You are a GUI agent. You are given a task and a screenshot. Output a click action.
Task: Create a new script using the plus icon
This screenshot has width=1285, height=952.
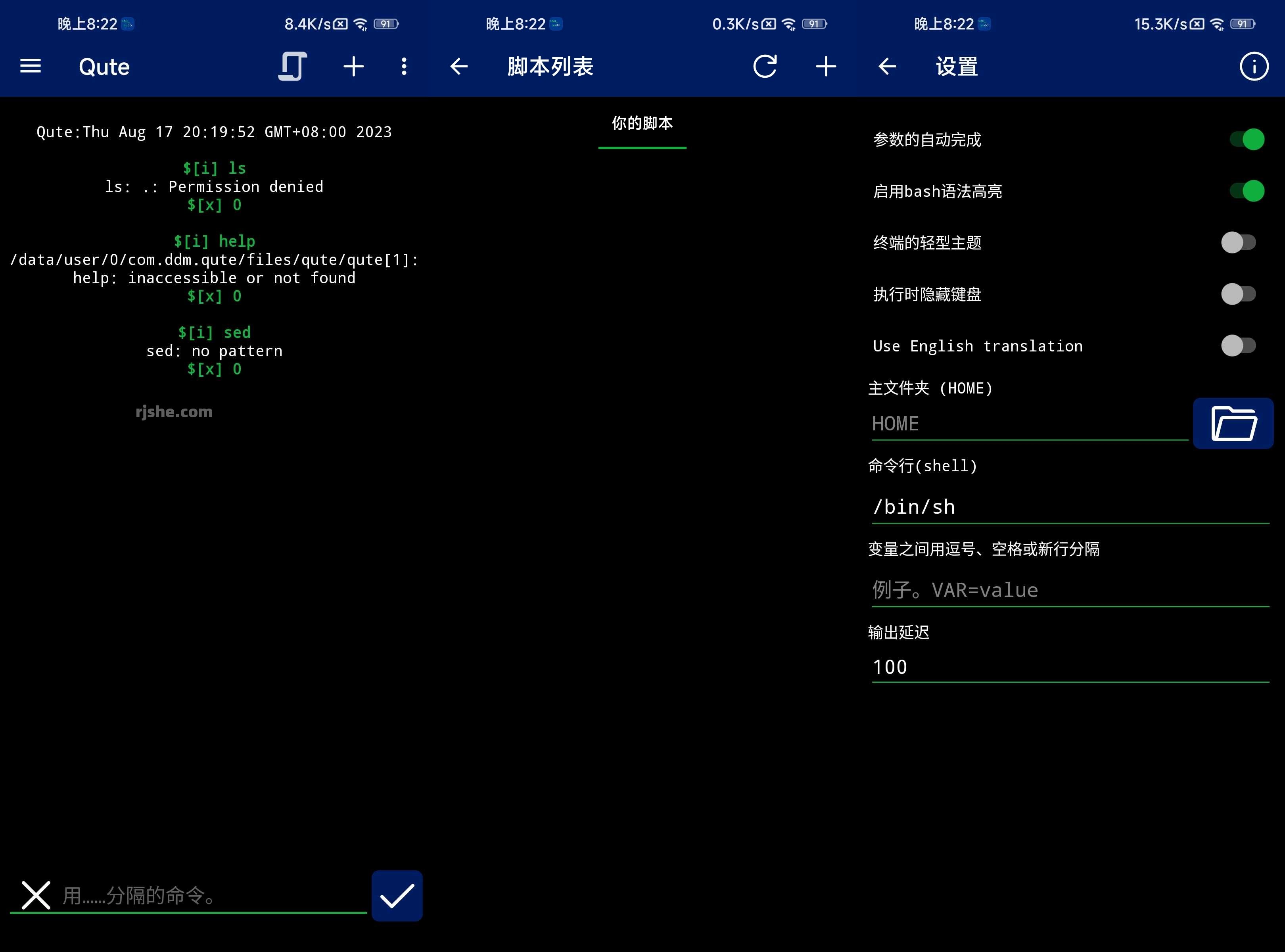(826, 66)
